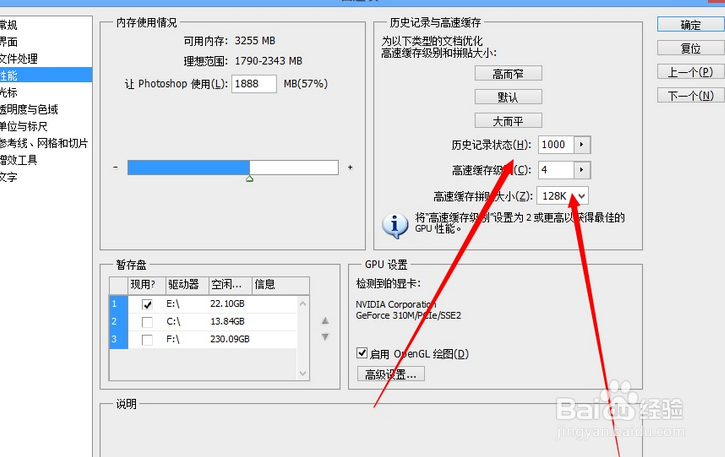Click free space value 230.09GB

click(x=230, y=339)
